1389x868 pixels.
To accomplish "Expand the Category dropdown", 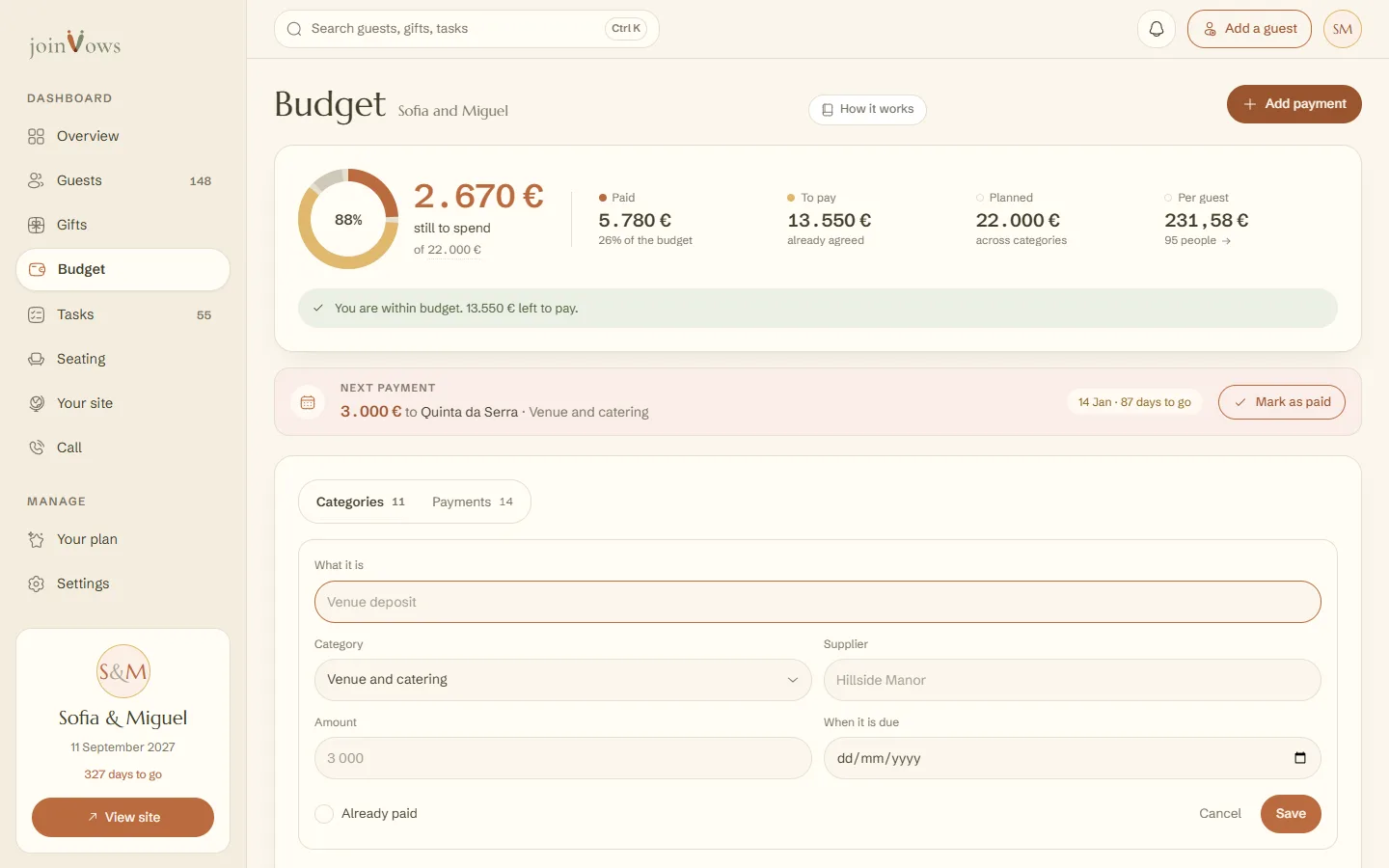I will [563, 680].
